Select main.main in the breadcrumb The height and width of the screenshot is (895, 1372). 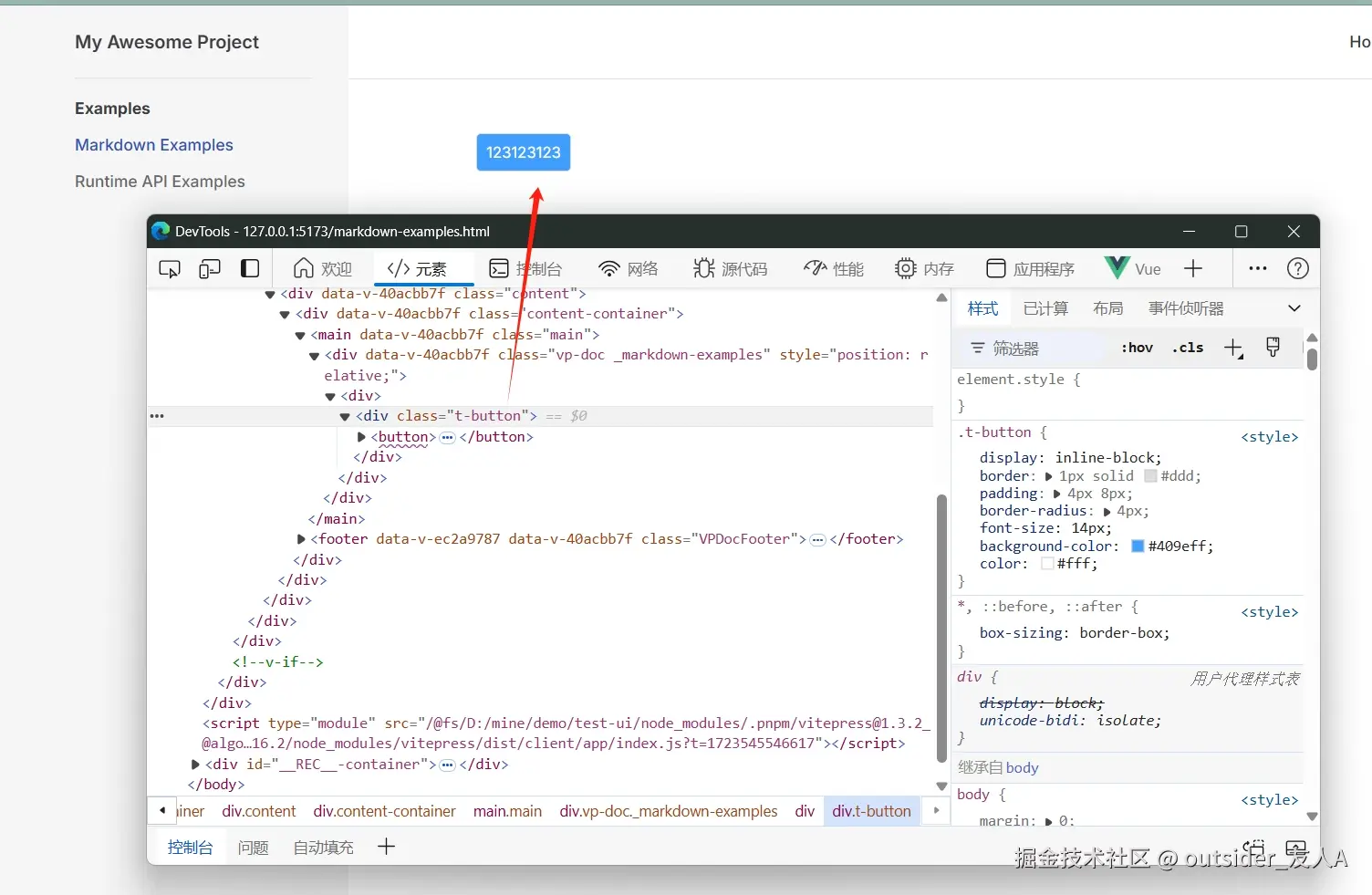(x=507, y=811)
